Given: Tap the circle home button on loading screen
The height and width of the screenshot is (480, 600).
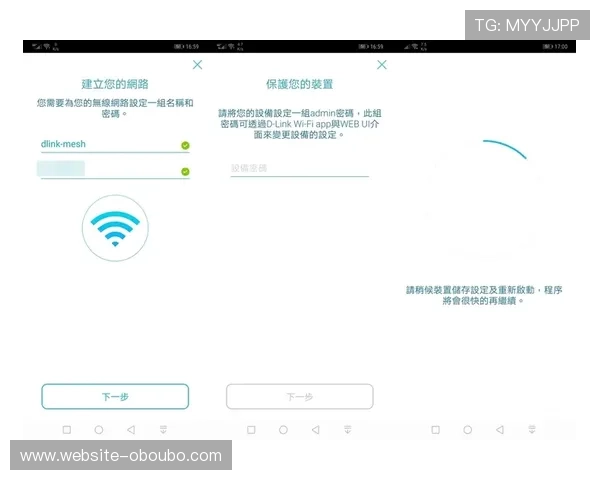Looking at the screenshot, I should pyautogui.click(x=468, y=430).
